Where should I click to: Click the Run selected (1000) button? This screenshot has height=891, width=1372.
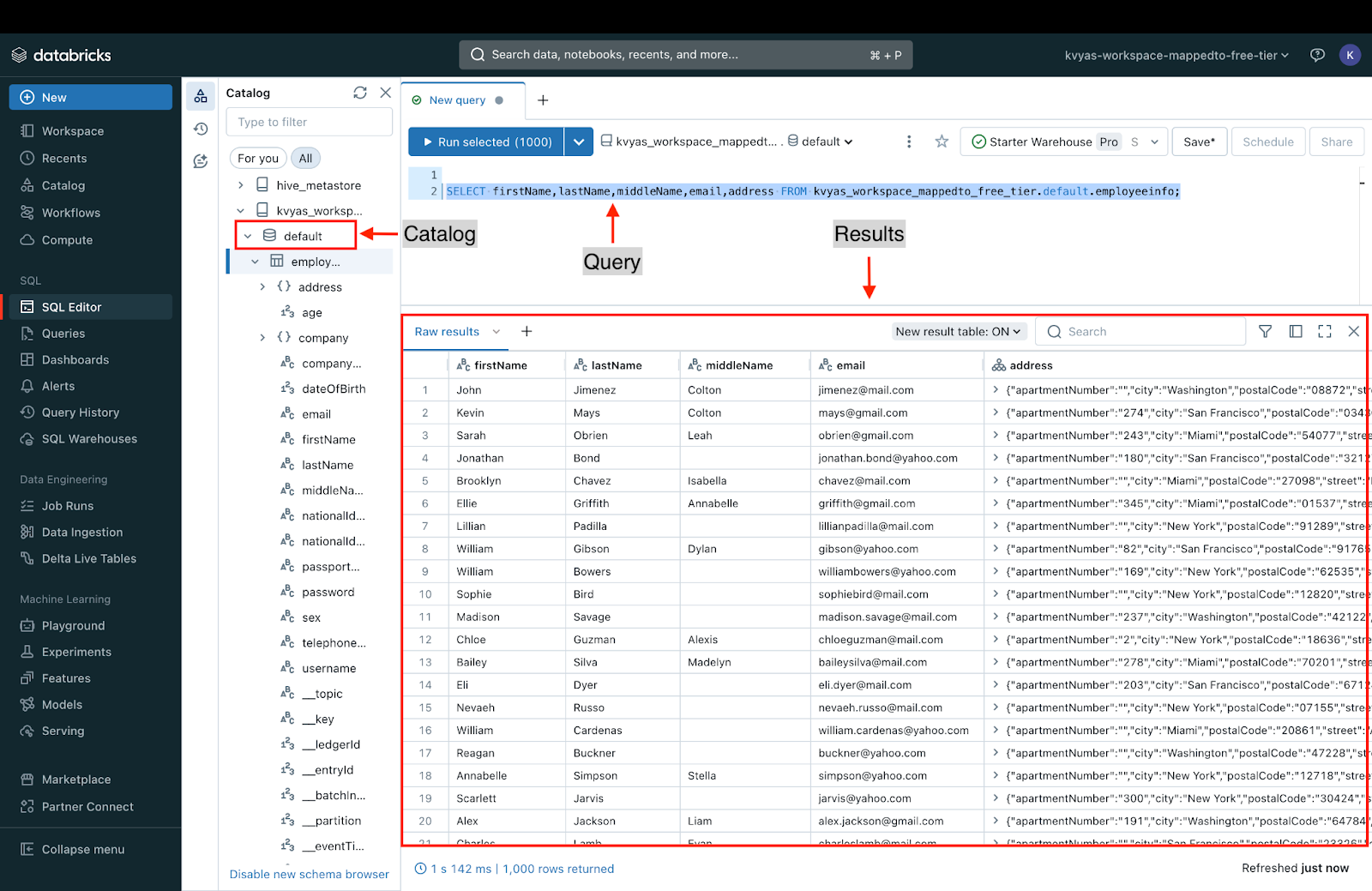coord(486,141)
